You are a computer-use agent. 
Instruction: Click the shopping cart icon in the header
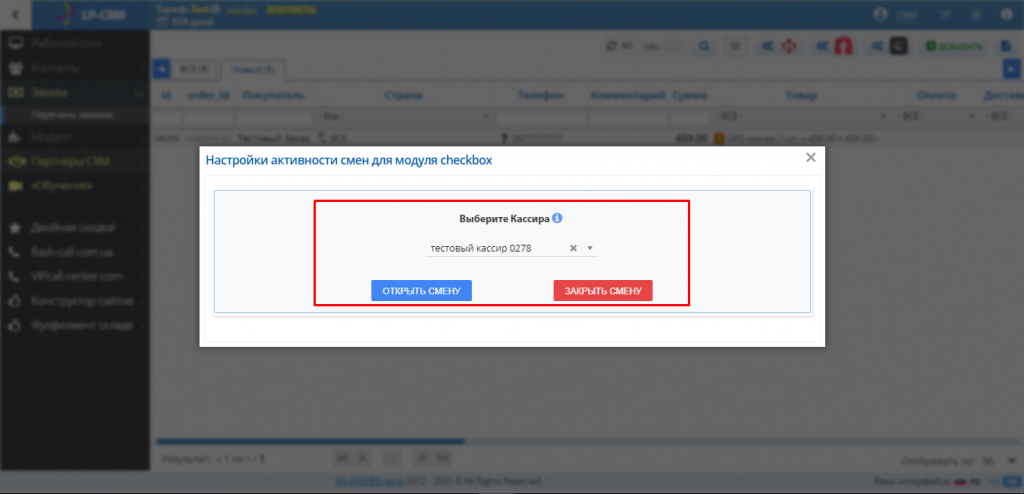[x=945, y=14]
